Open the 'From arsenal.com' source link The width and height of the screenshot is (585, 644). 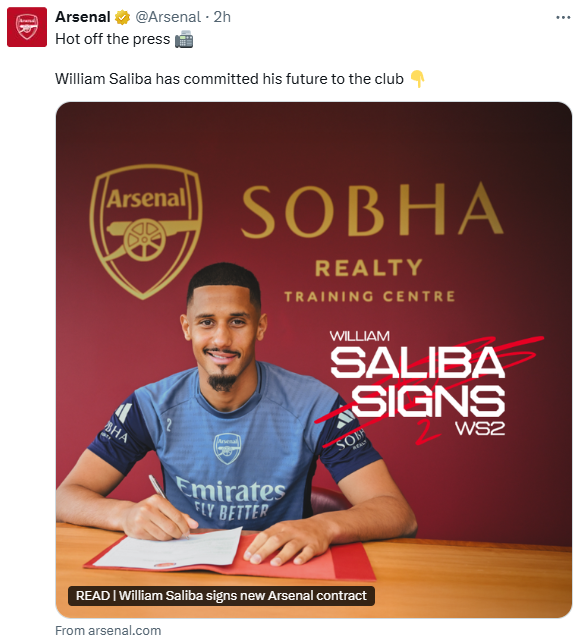(x=108, y=630)
